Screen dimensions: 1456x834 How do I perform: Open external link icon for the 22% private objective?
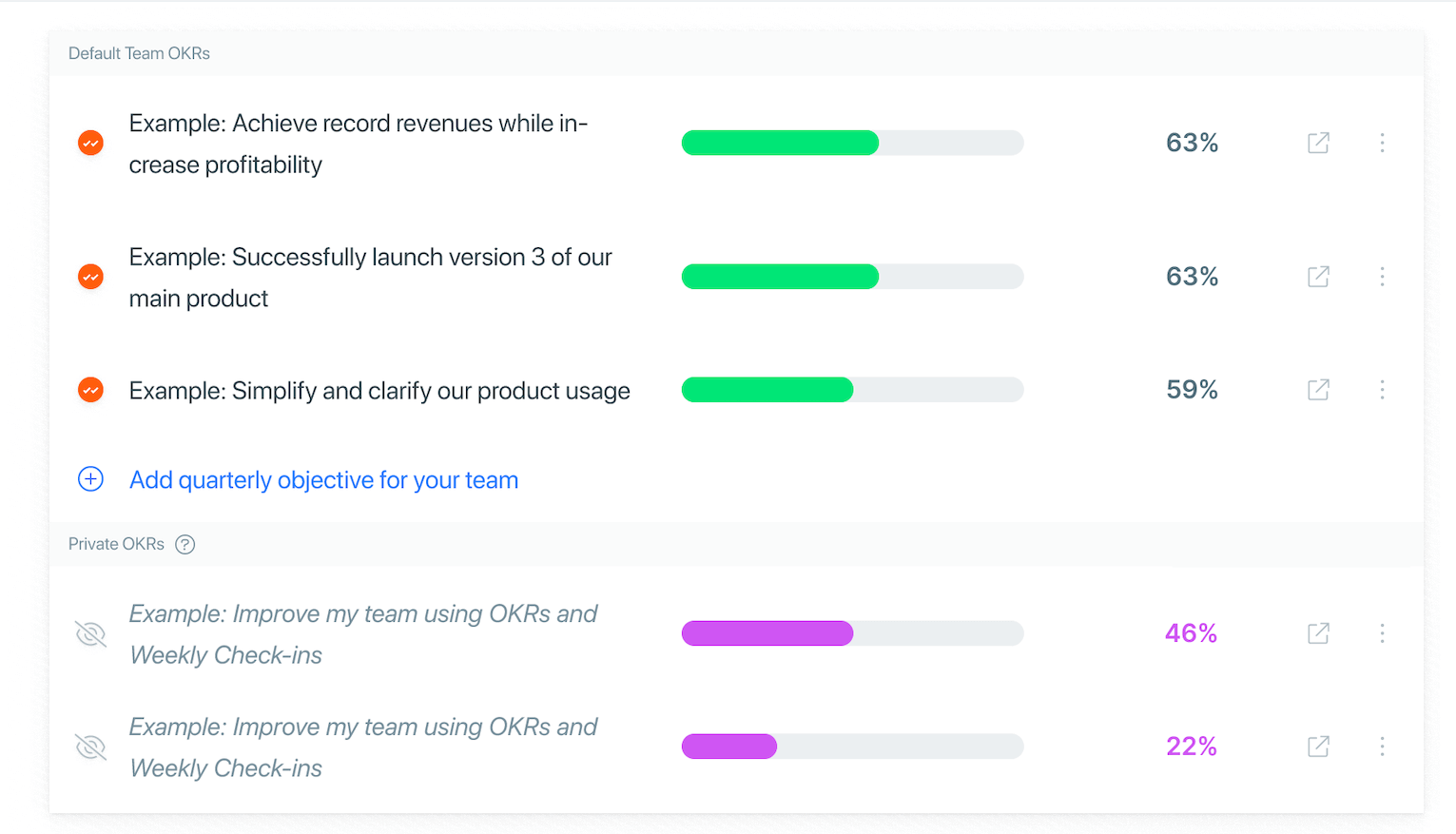1318,747
